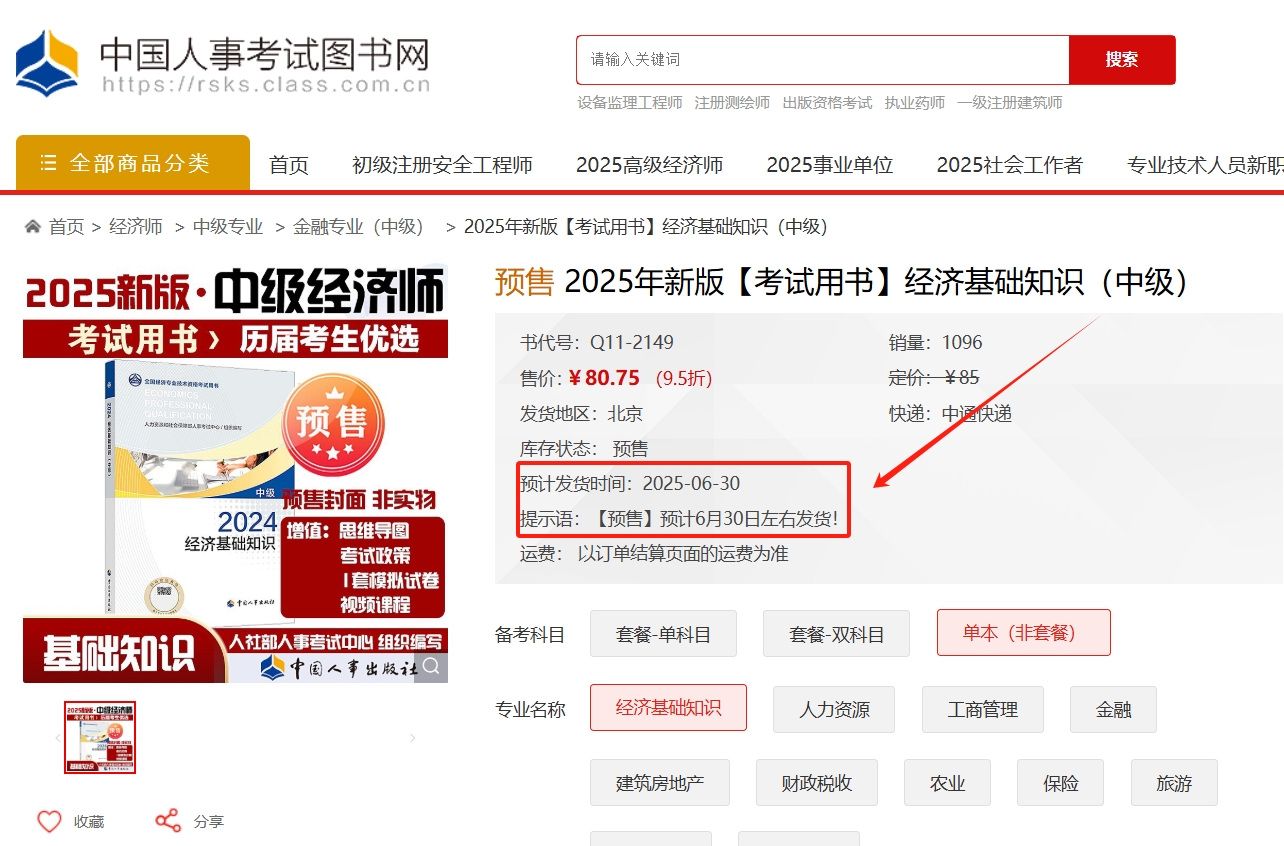Viewport: 1284px width, 846px height.
Task: Open the 初级注册安全工程师 nav item
Action: pyautogui.click(x=442, y=165)
